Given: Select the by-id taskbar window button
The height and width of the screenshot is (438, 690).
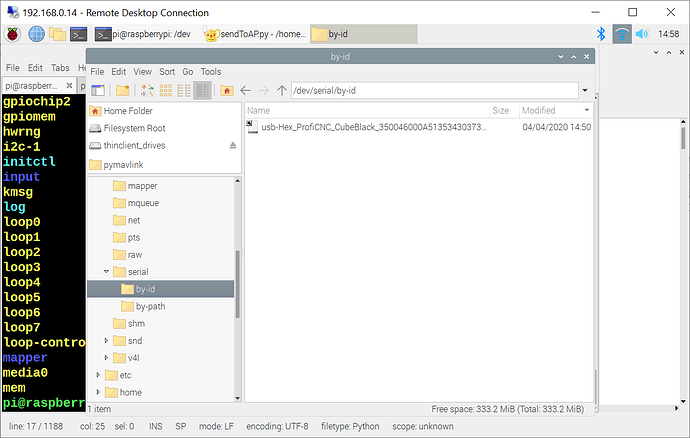Looking at the screenshot, I should 363,34.
